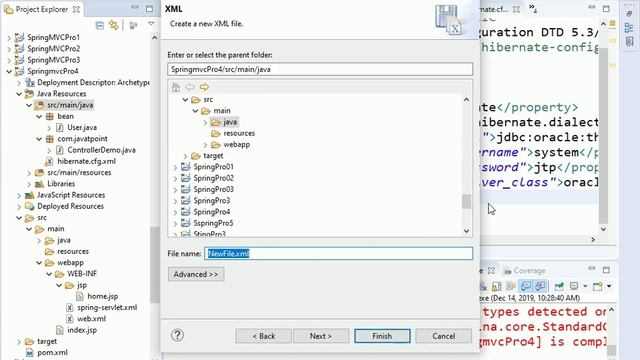The height and width of the screenshot is (360, 640).
Task: Switch to the hibernate.cf... editor tab
Action: pyautogui.click(x=495, y=9)
